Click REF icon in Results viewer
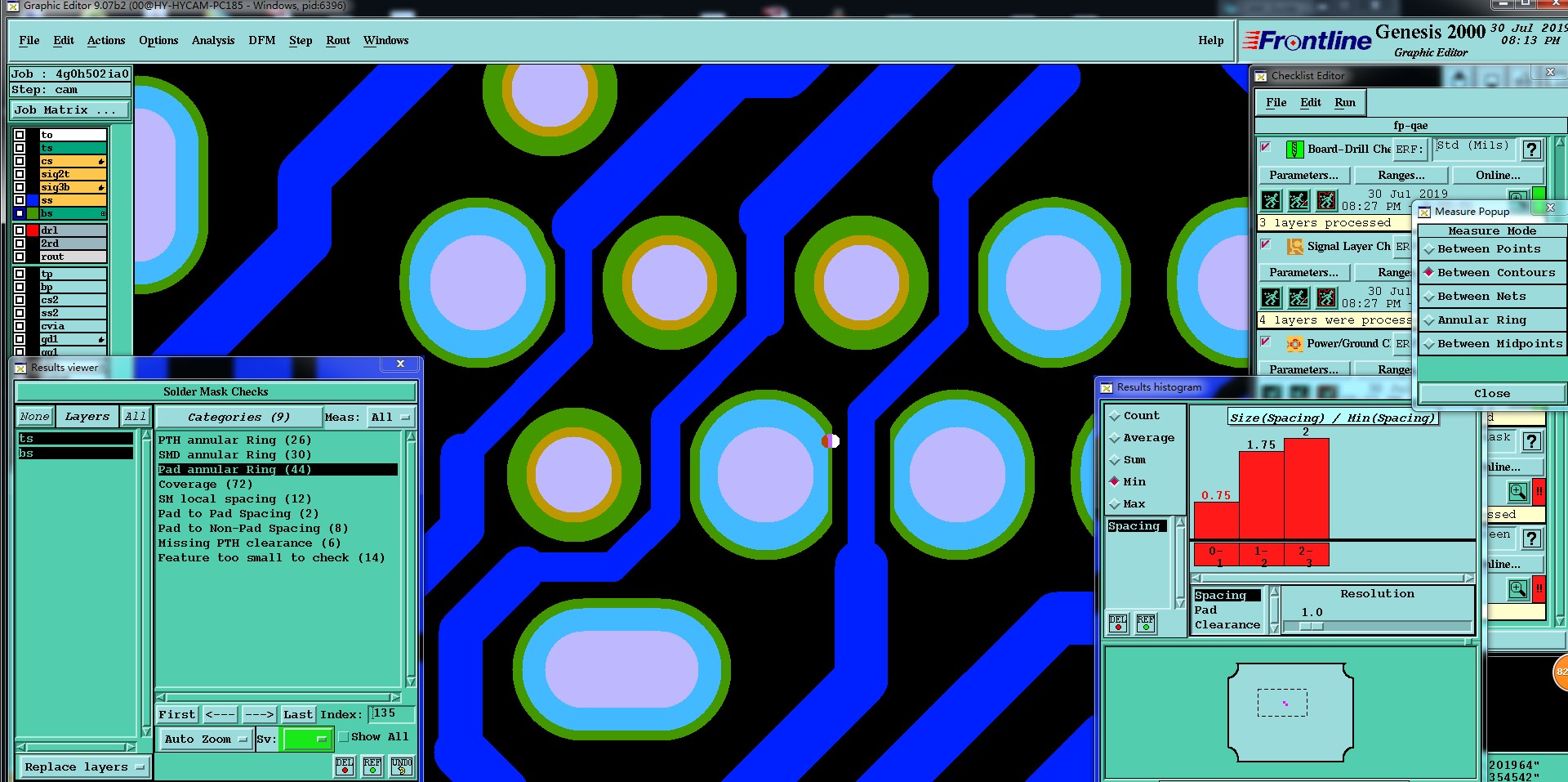 (372, 766)
